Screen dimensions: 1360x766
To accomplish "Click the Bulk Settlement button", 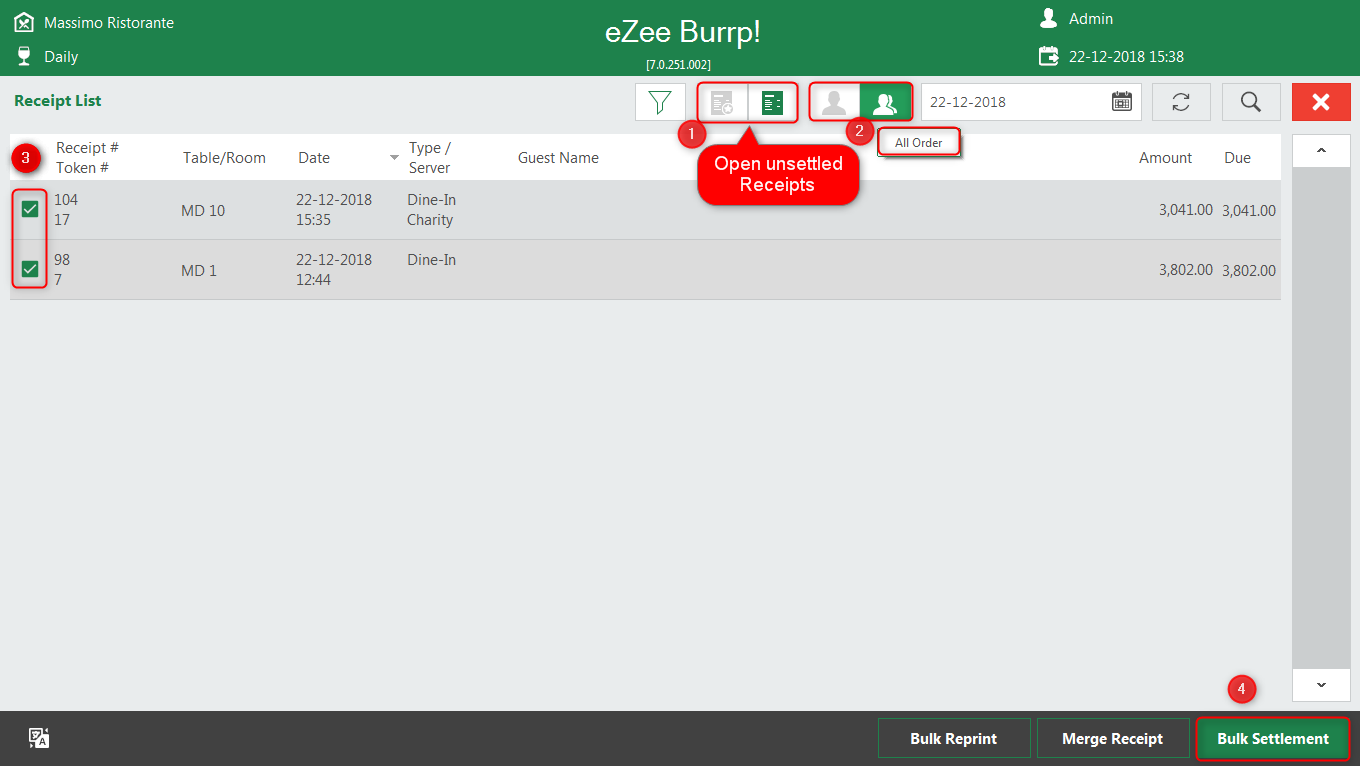I will pyautogui.click(x=1273, y=738).
